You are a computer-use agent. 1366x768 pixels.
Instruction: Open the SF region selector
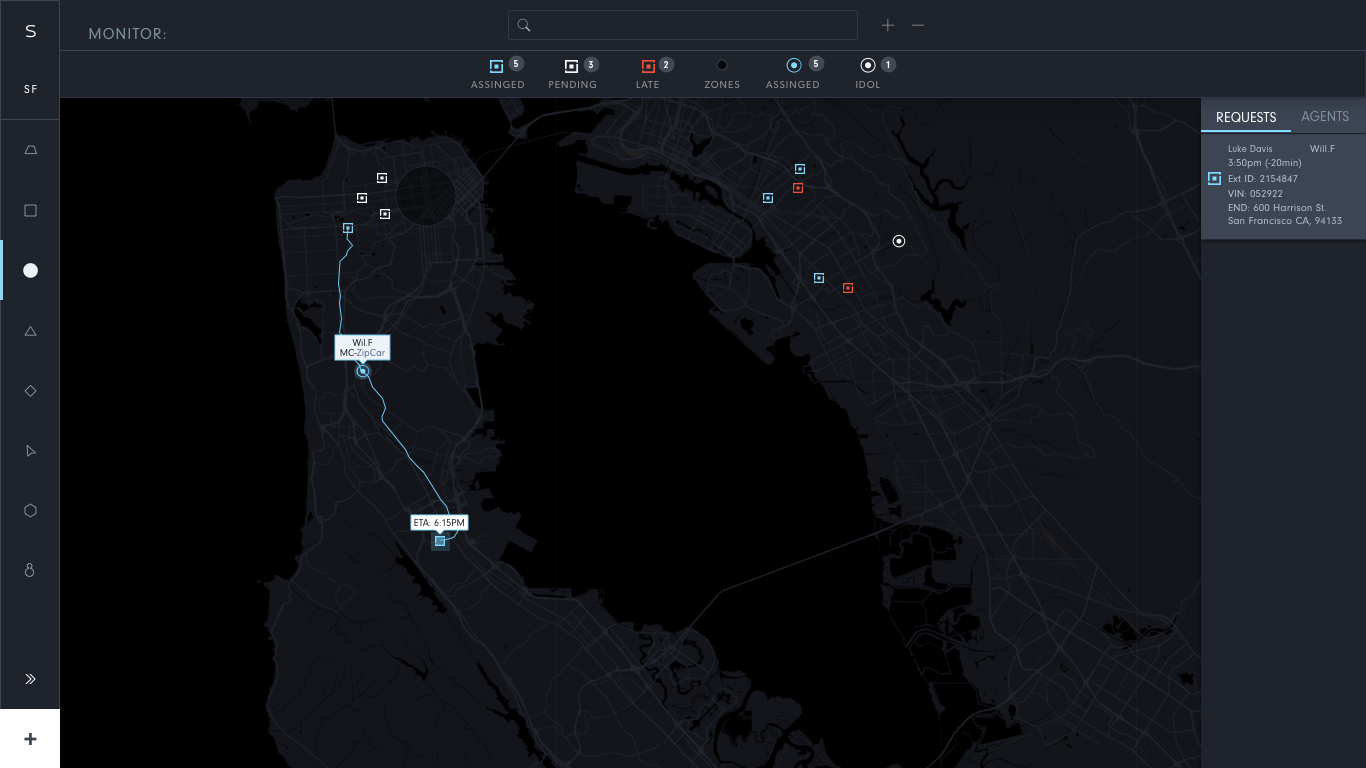(31, 89)
